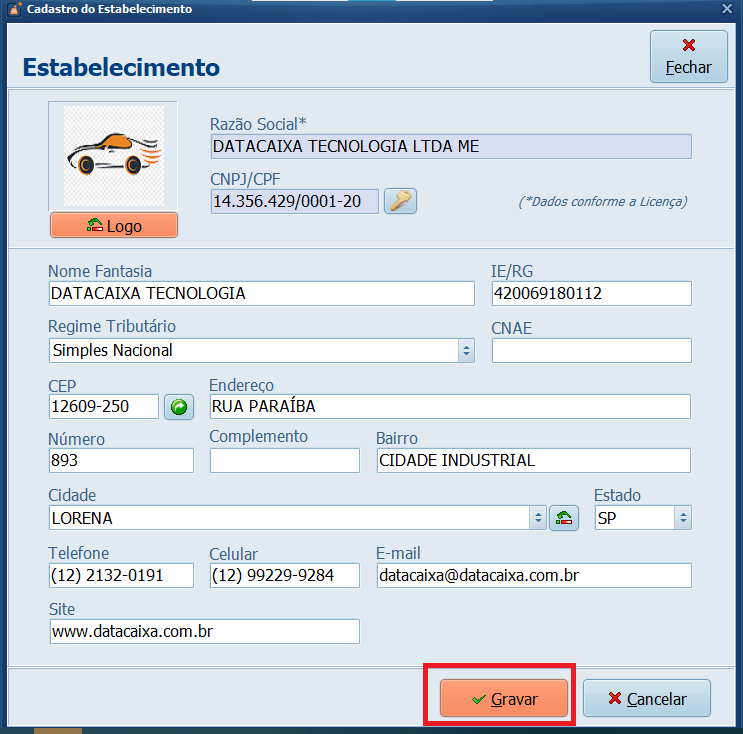Click the Logo upload button
Screen dimensions: 743x734
click(x=114, y=226)
